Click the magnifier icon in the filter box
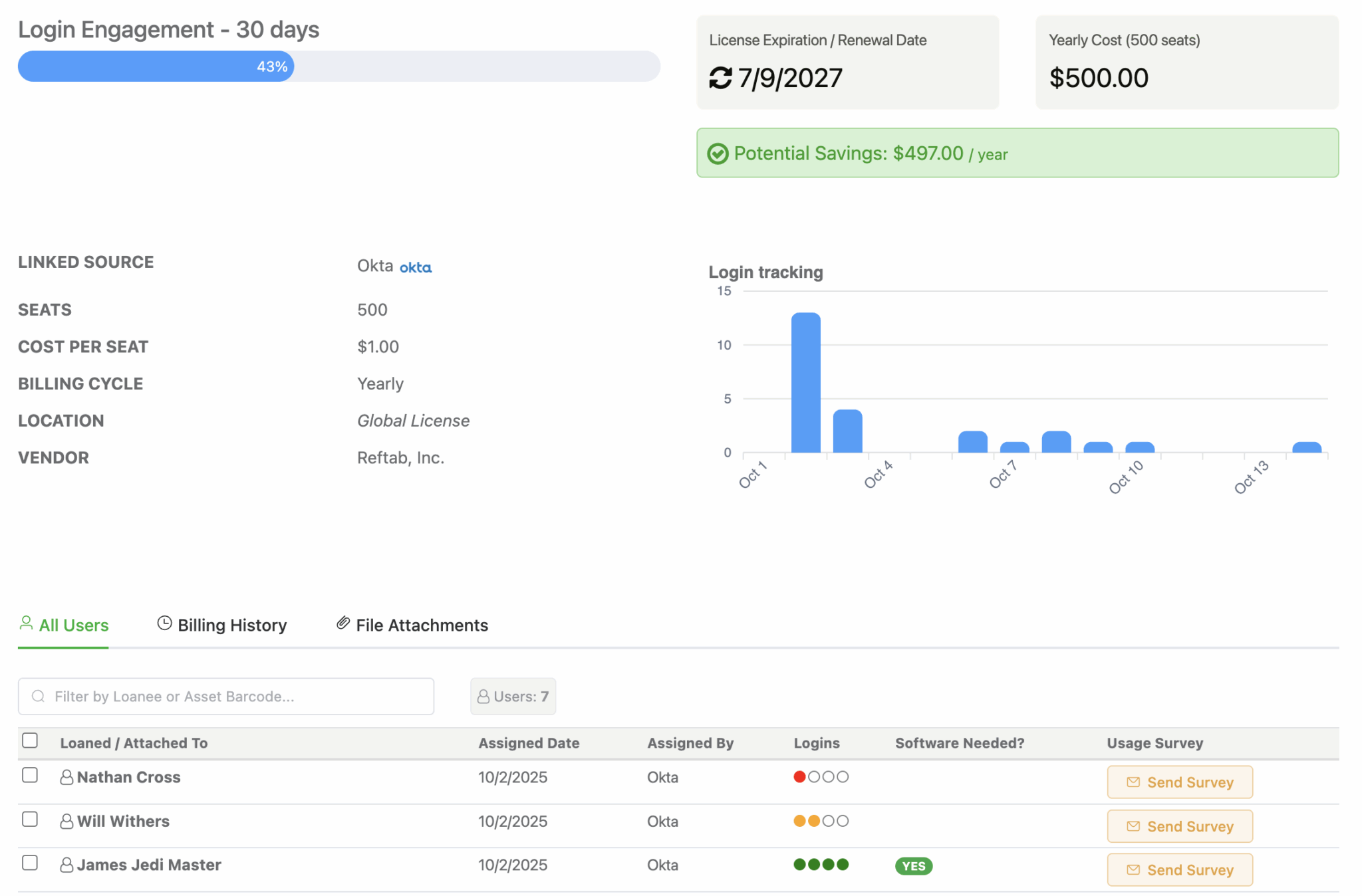 coord(39,696)
